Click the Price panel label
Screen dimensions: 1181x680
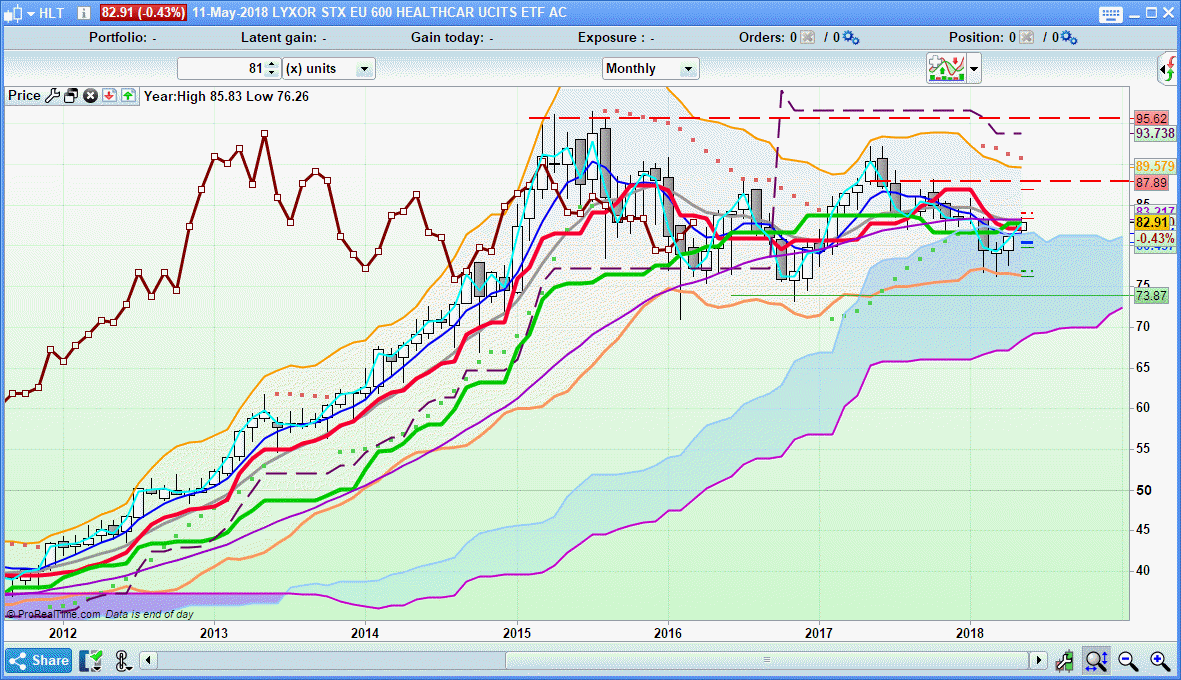coord(24,96)
